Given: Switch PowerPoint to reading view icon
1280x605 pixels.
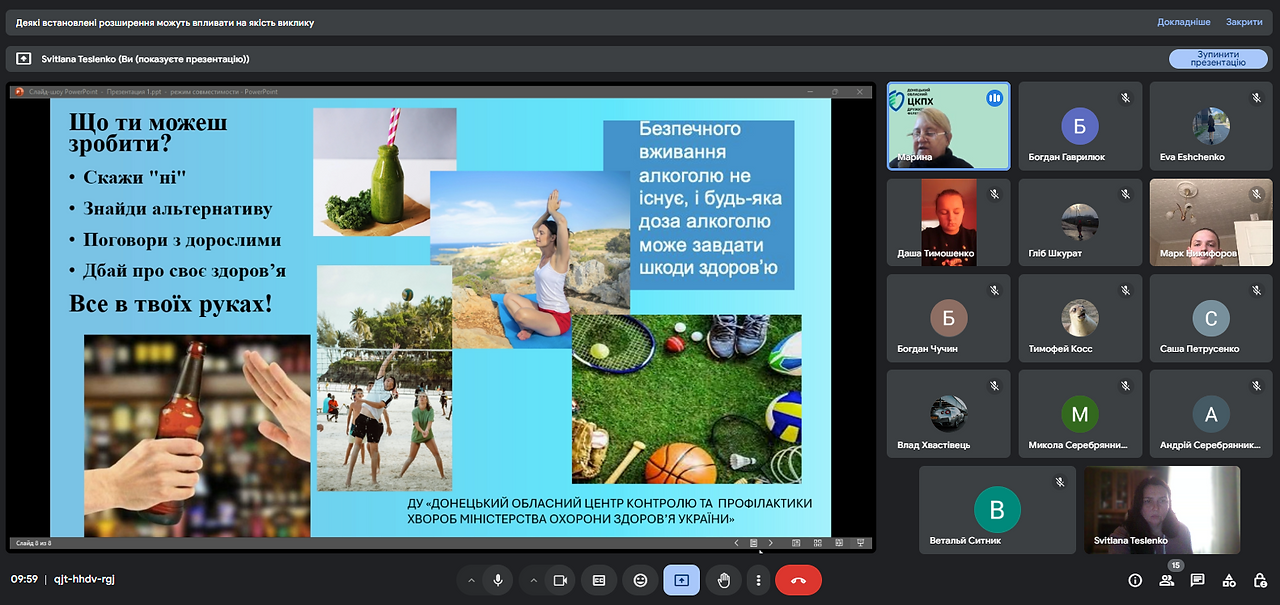Looking at the screenshot, I should coord(838,543).
